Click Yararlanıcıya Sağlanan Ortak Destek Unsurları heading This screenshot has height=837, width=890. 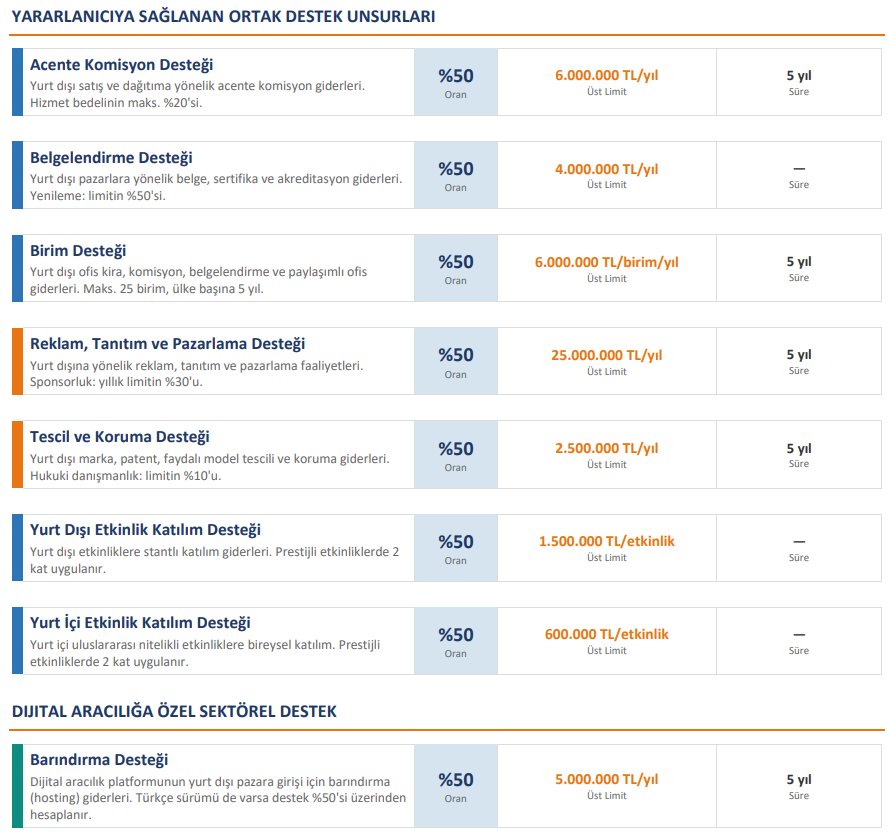pyautogui.click(x=223, y=16)
